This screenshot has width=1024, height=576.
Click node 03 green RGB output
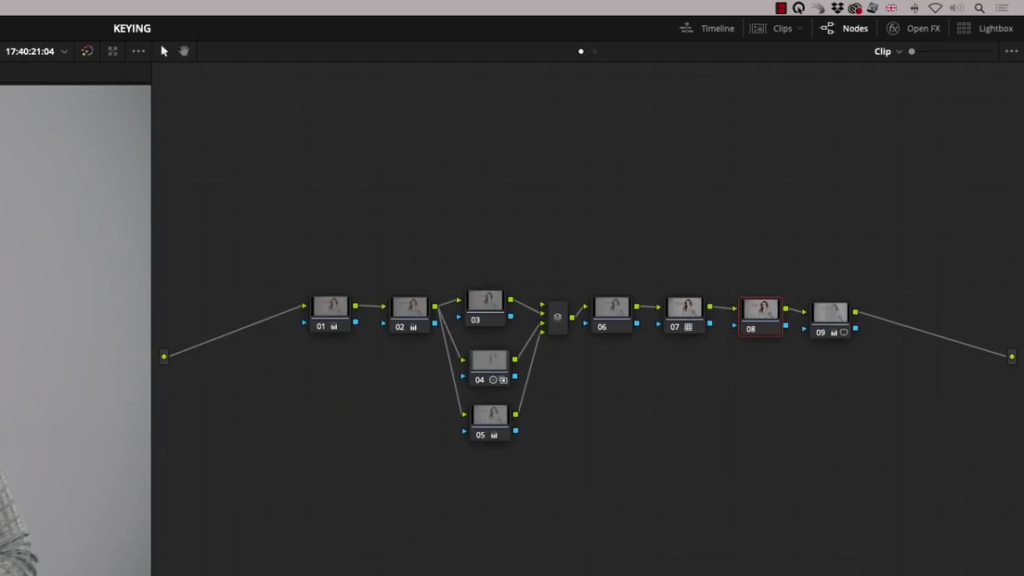coord(511,300)
